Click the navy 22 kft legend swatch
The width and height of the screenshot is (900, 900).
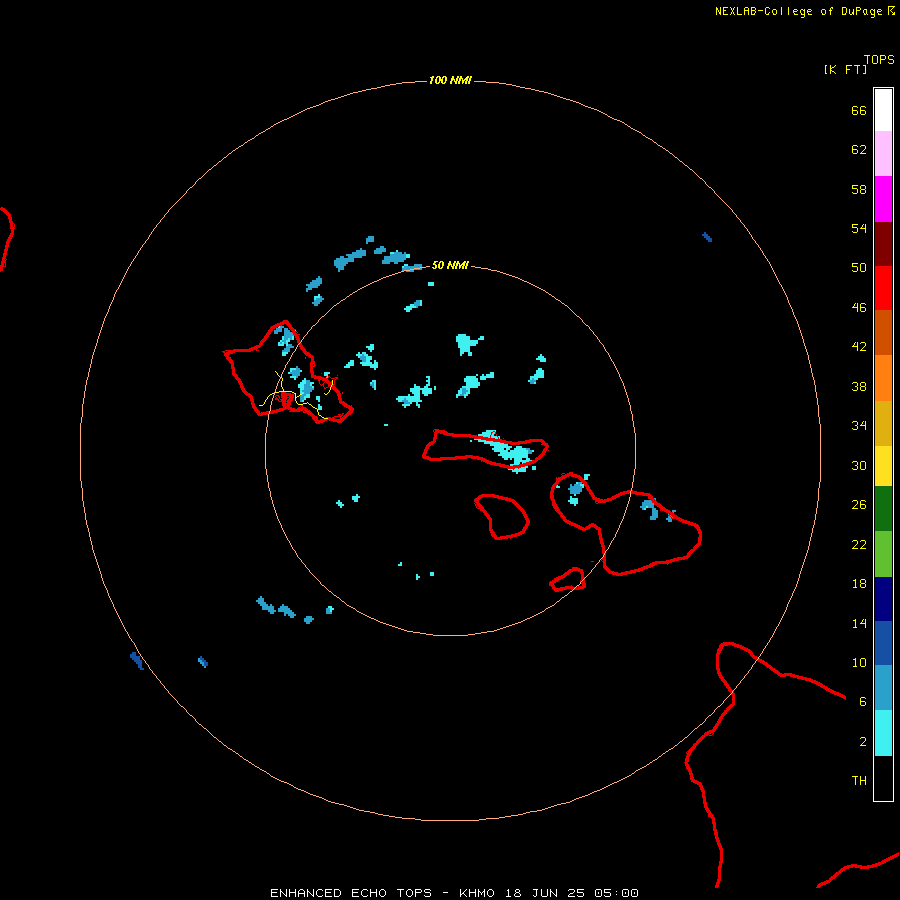883,599
